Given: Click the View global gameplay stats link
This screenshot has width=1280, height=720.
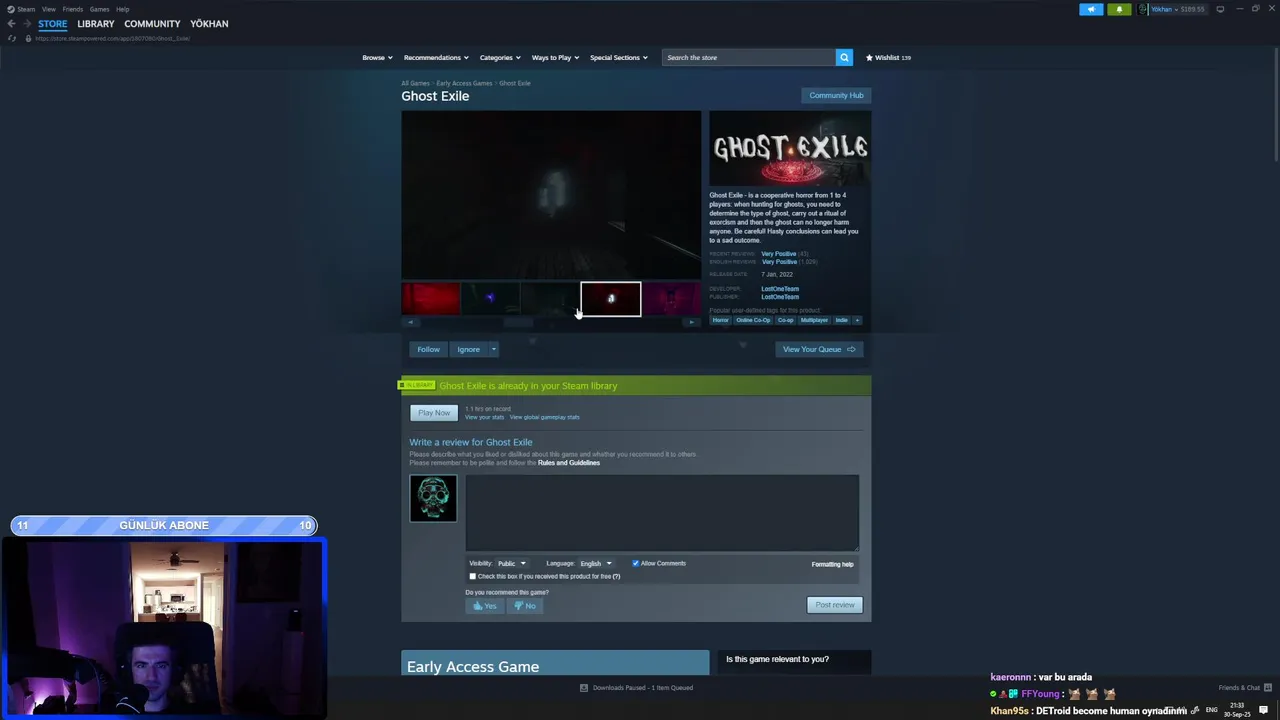Looking at the screenshot, I should point(544,417).
